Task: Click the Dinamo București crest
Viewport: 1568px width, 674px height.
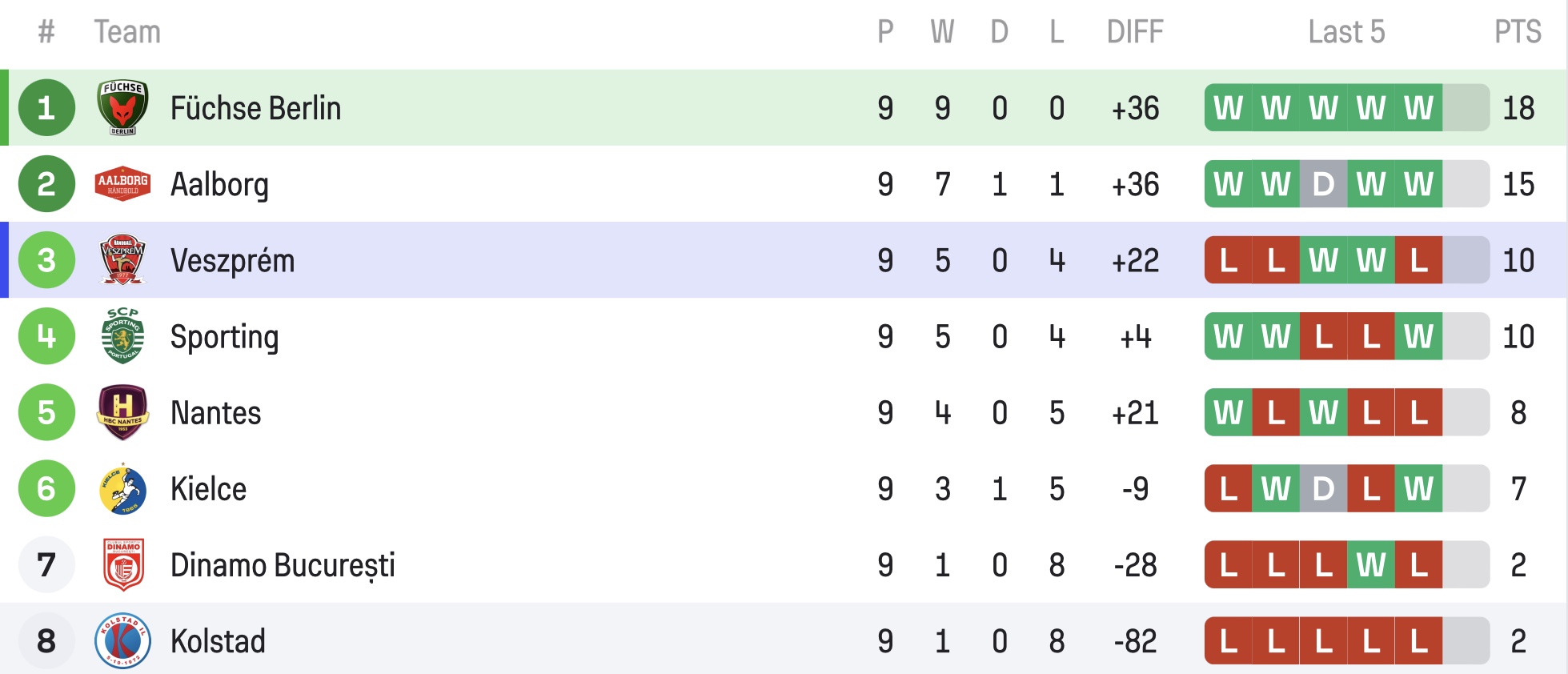Action: [122, 565]
